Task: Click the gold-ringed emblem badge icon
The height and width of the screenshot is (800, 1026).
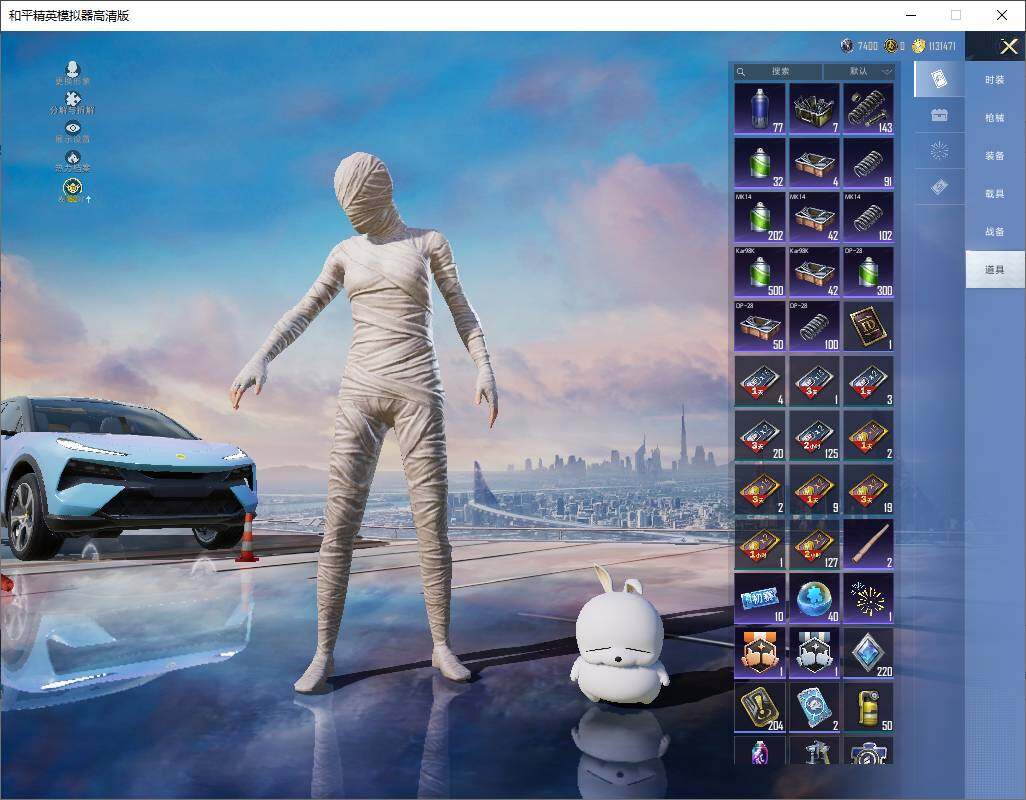Action: (x=73, y=190)
